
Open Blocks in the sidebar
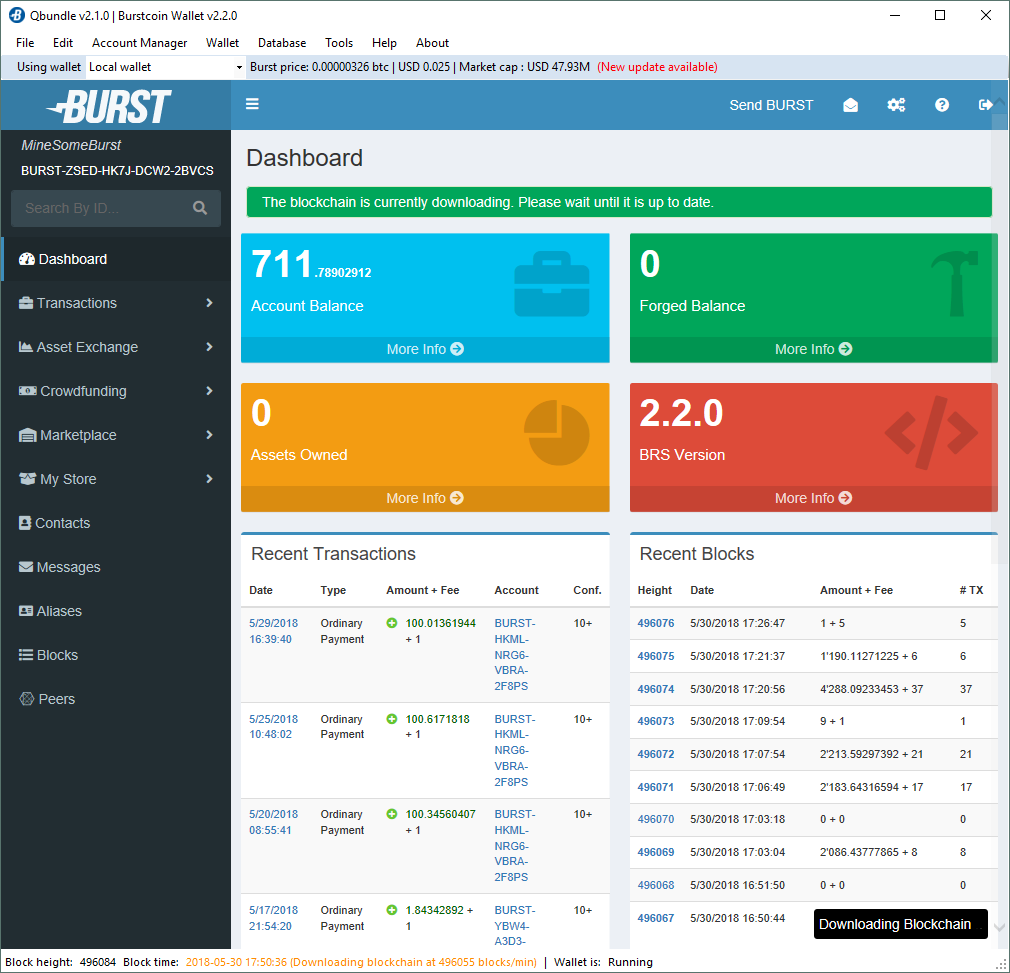click(x=116, y=655)
